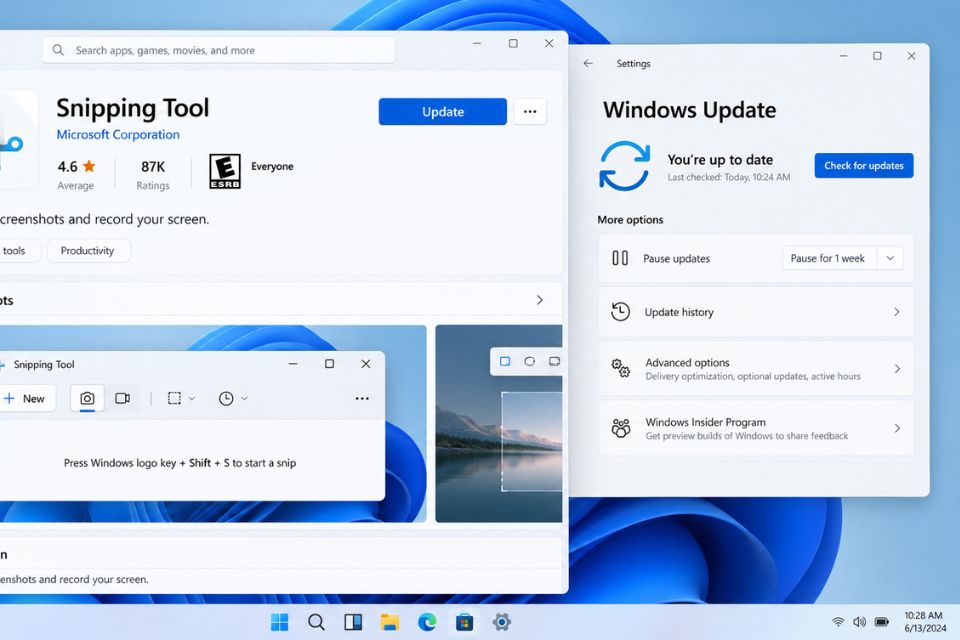This screenshot has width=960, height=640.
Task: Click the orange rating star icon
Action: click(x=89, y=166)
